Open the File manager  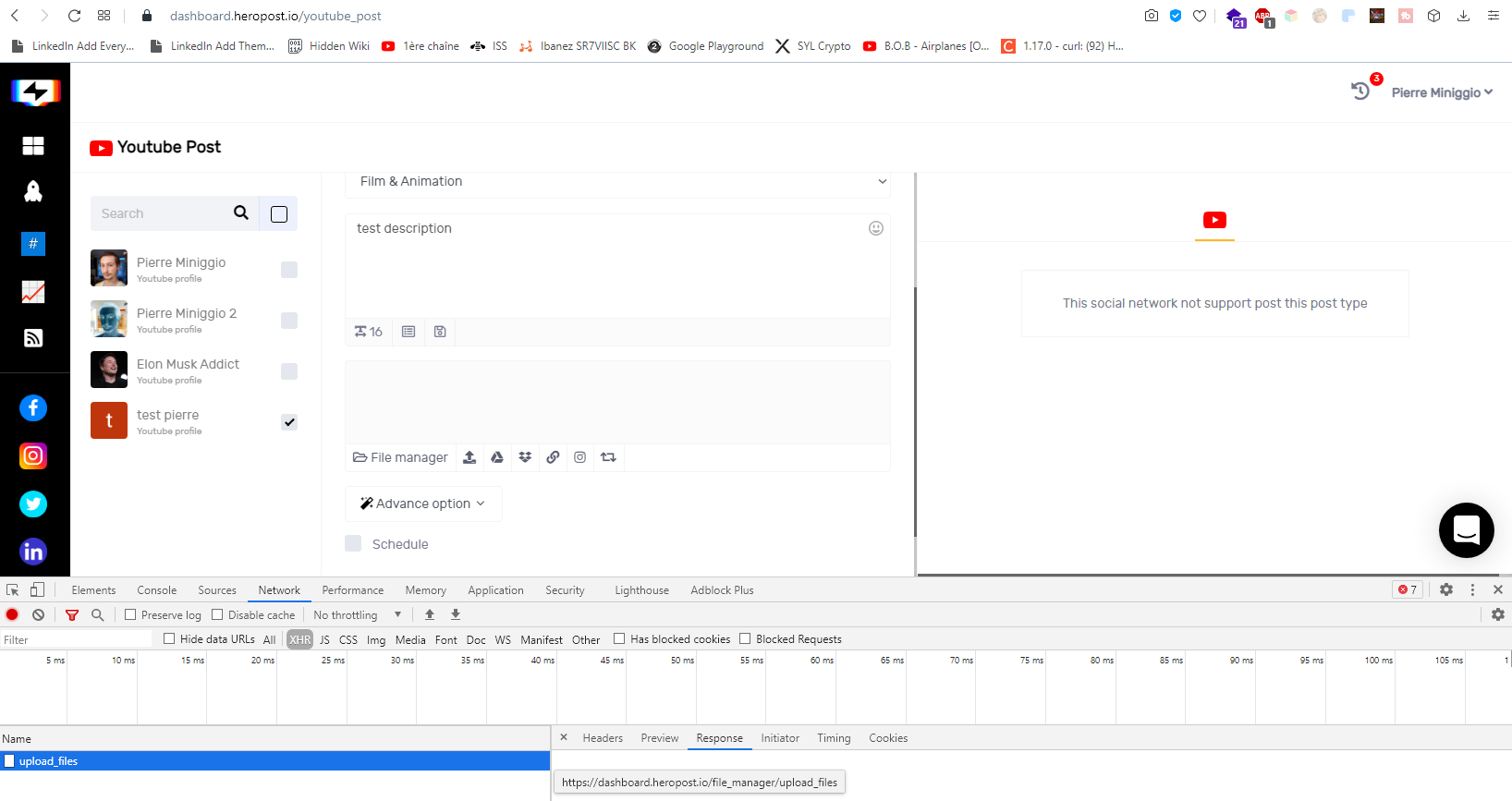400,457
